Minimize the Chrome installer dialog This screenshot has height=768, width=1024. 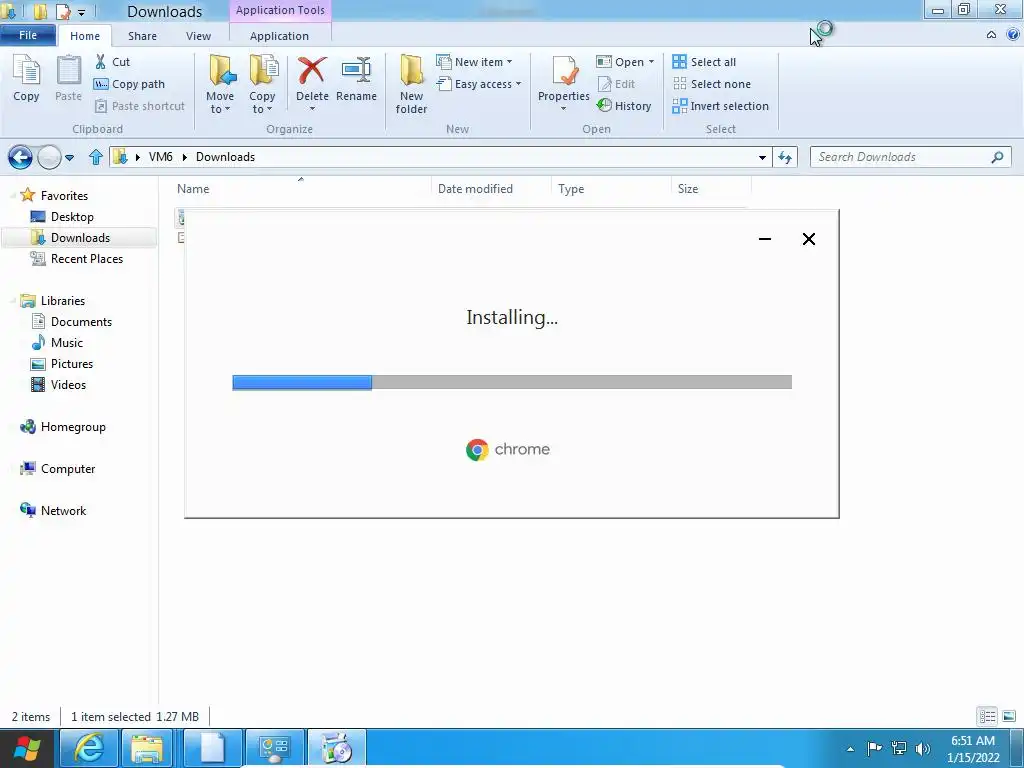coord(765,239)
